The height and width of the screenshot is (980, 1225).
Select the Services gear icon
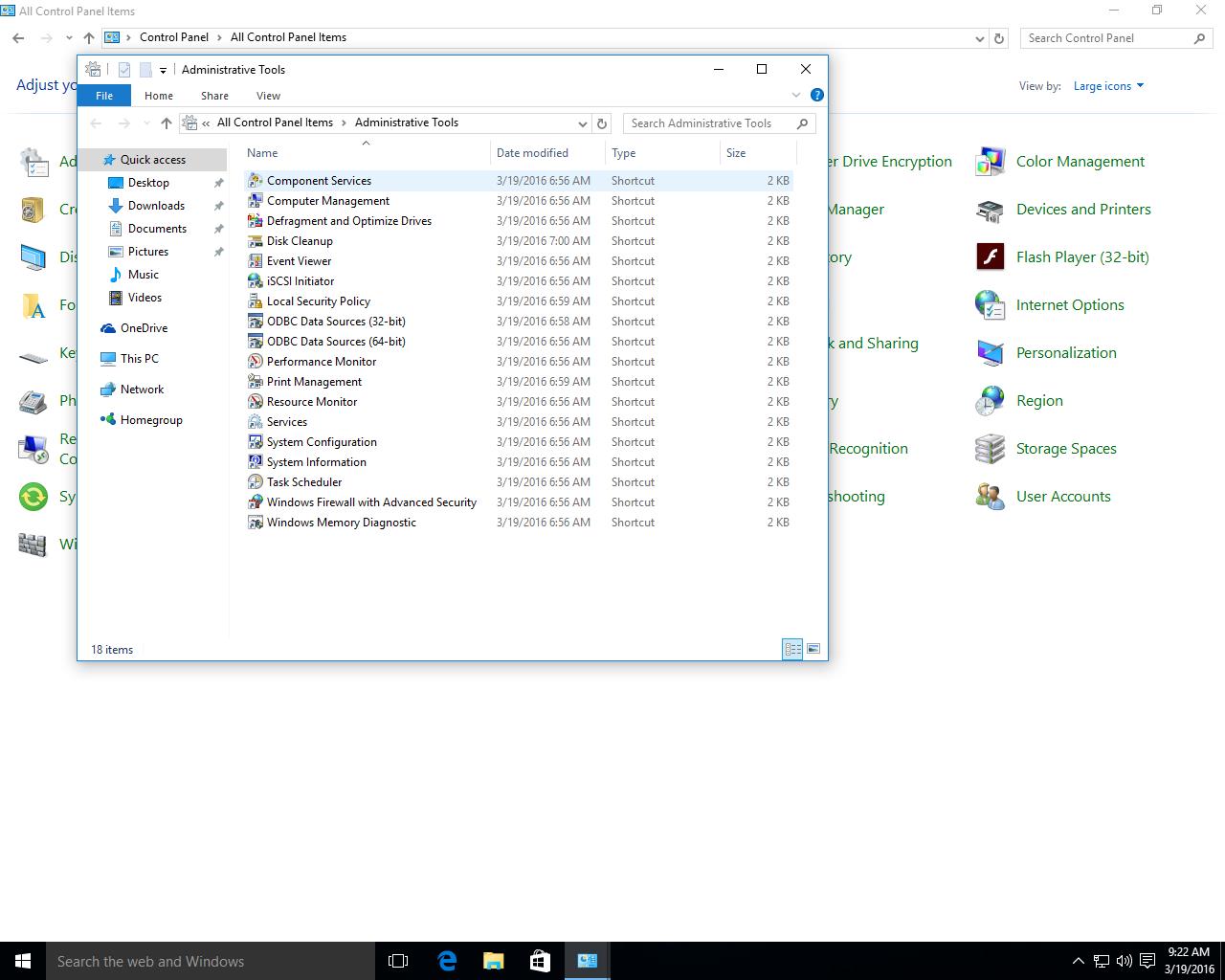255,421
